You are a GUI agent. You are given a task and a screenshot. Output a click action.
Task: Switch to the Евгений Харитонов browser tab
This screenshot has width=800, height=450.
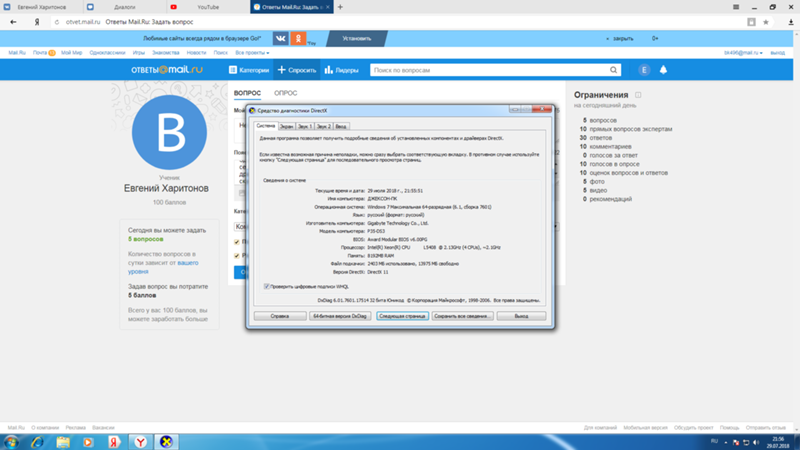click(41, 7)
